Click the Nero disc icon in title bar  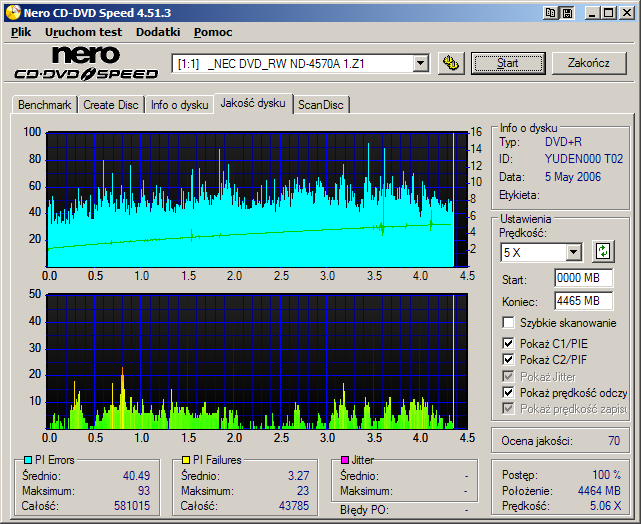[13, 13]
